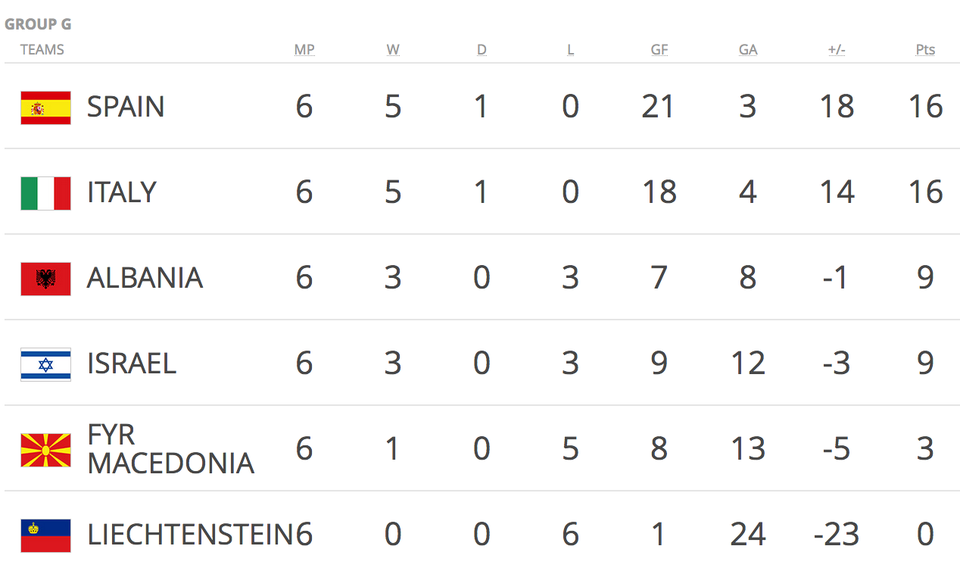Click the GF column header
960x571 pixels.
659,50
